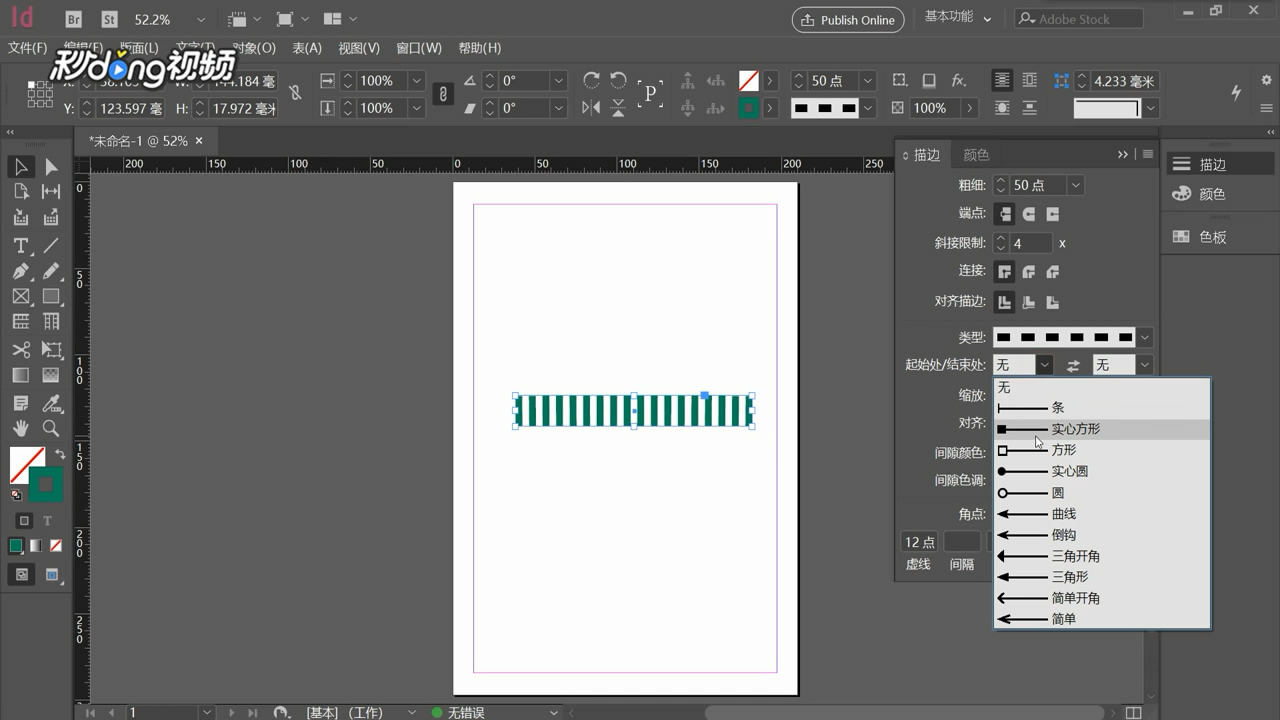Select the Gradient Swatch tool

(x=21, y=376)
